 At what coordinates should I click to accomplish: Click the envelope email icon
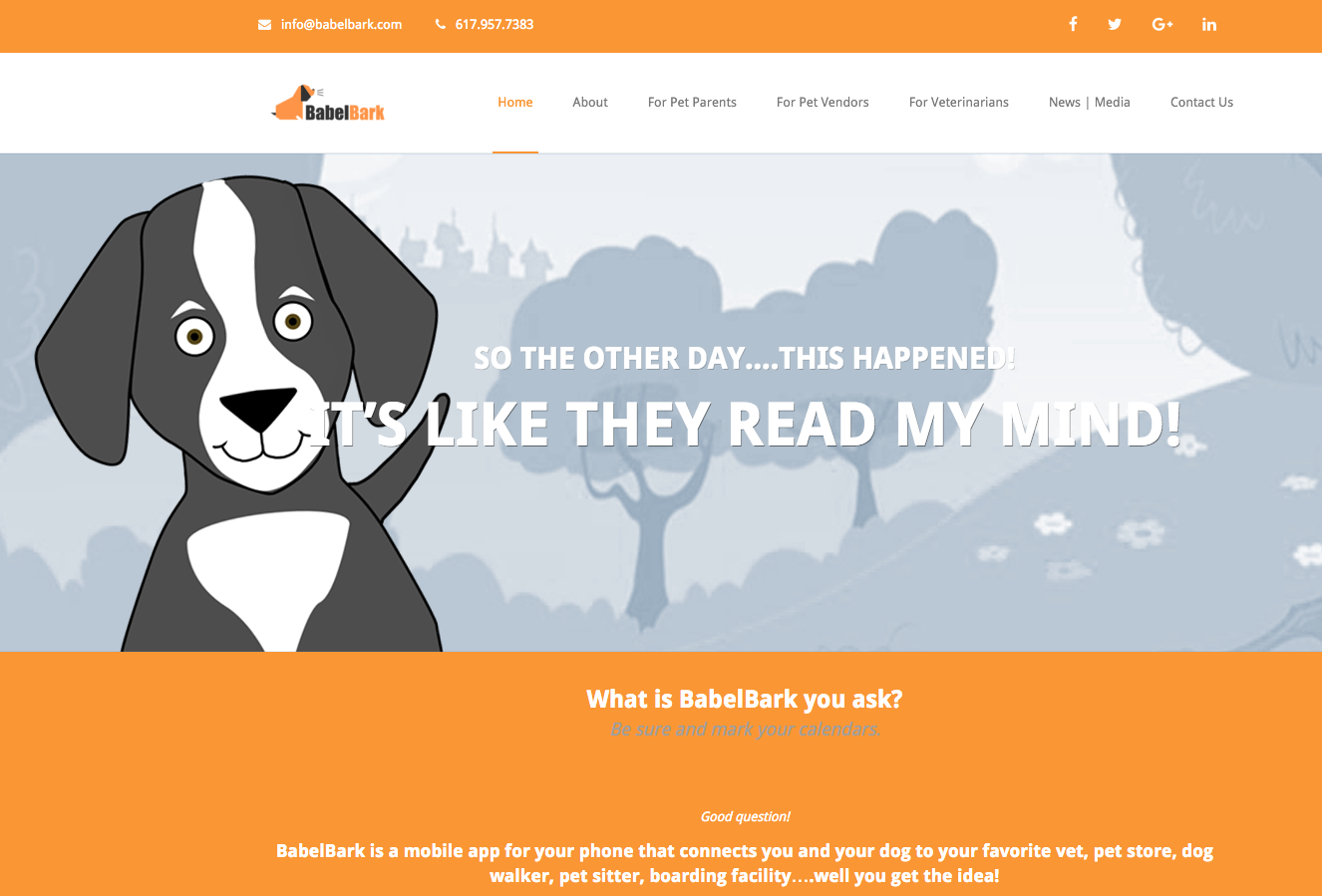(264, 25)
